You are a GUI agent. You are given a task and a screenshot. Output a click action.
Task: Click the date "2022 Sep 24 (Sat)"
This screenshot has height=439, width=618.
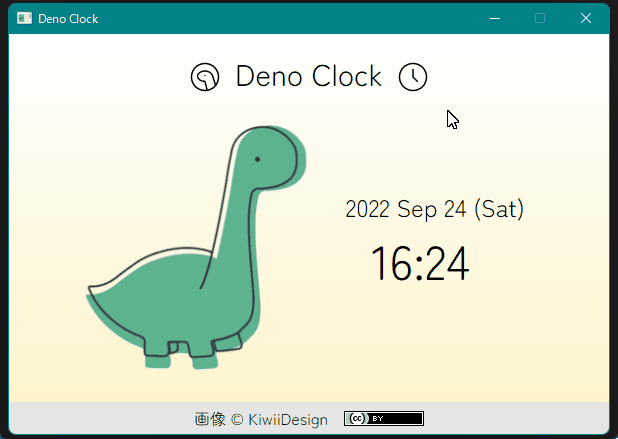434,209
